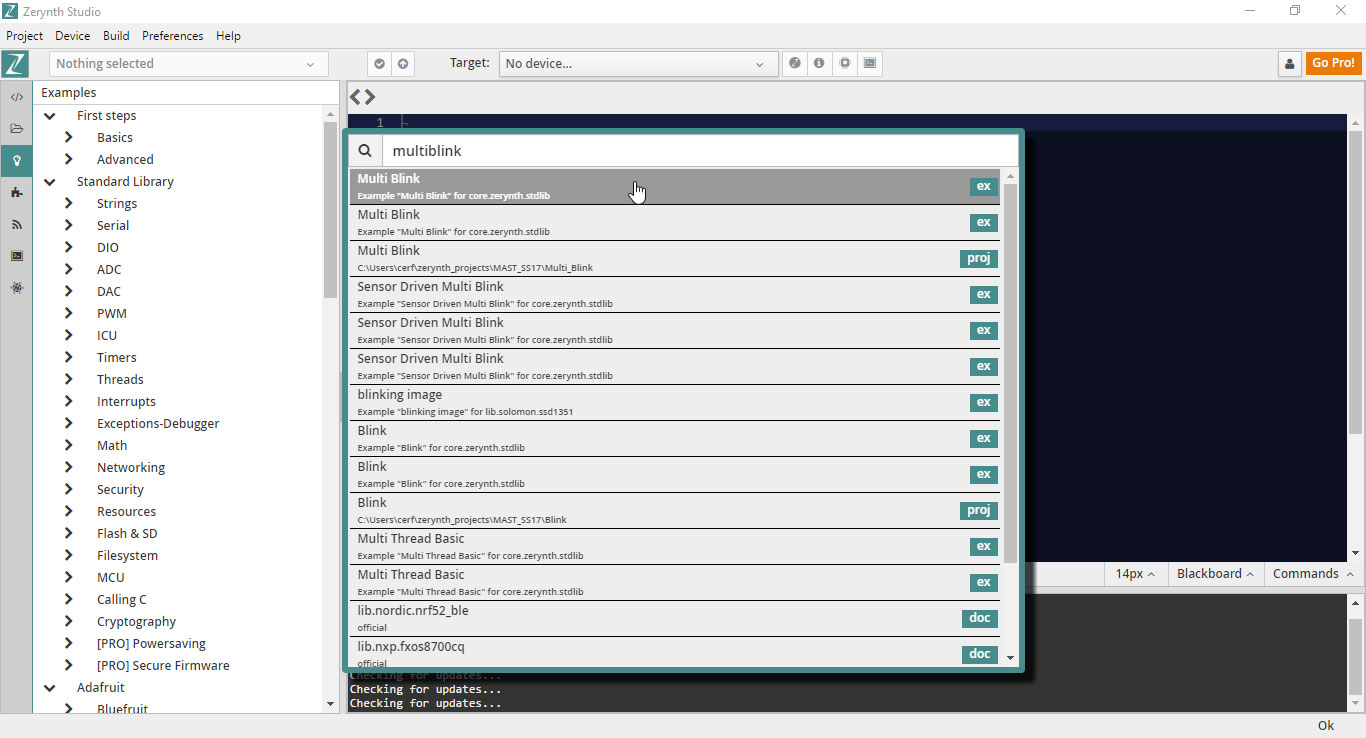Click the angle-brackets icon above the editor
1366x738 pixels.
pyautogui.click(x=362, y=97)
